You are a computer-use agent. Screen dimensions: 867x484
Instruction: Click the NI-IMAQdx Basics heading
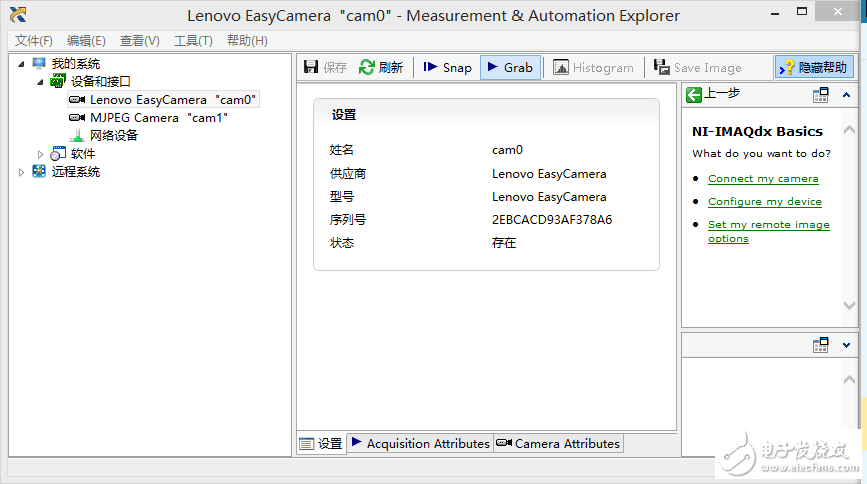(x=757, y=132)
